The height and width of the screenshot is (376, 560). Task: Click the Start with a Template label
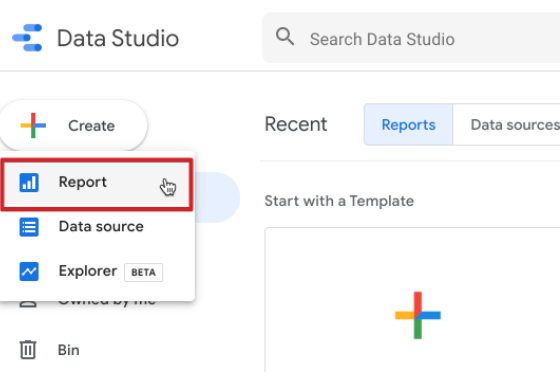point(339,201)
